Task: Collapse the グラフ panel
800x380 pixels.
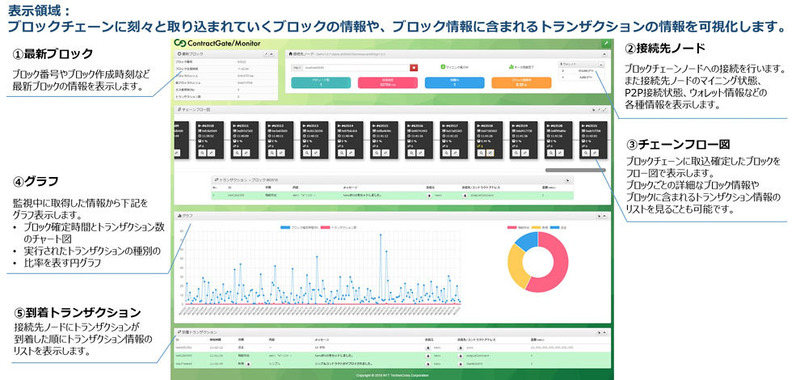Action: point(605,216)
